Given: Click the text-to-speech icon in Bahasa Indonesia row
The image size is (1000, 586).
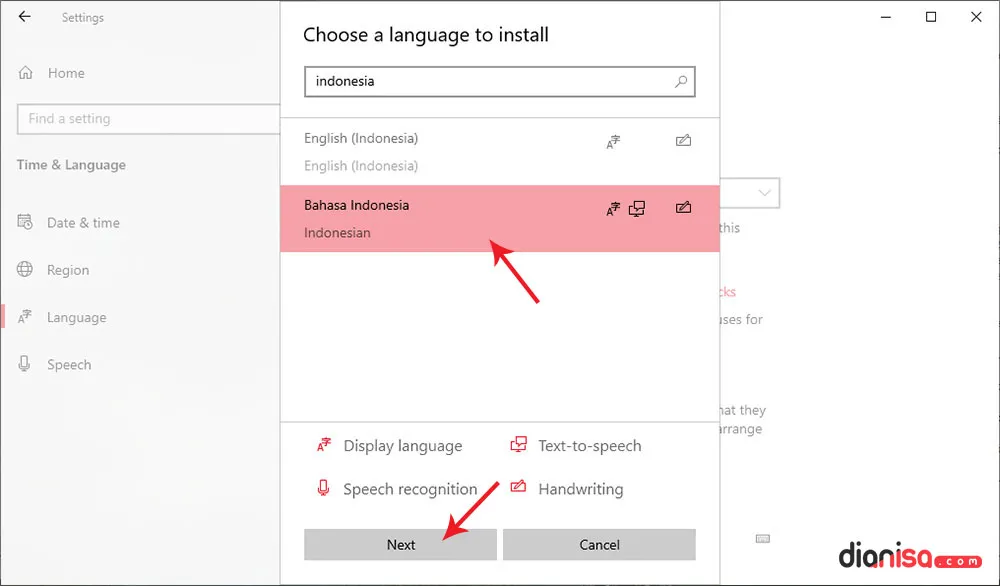Looking at the screenshot, I should [x=637, y=209].
